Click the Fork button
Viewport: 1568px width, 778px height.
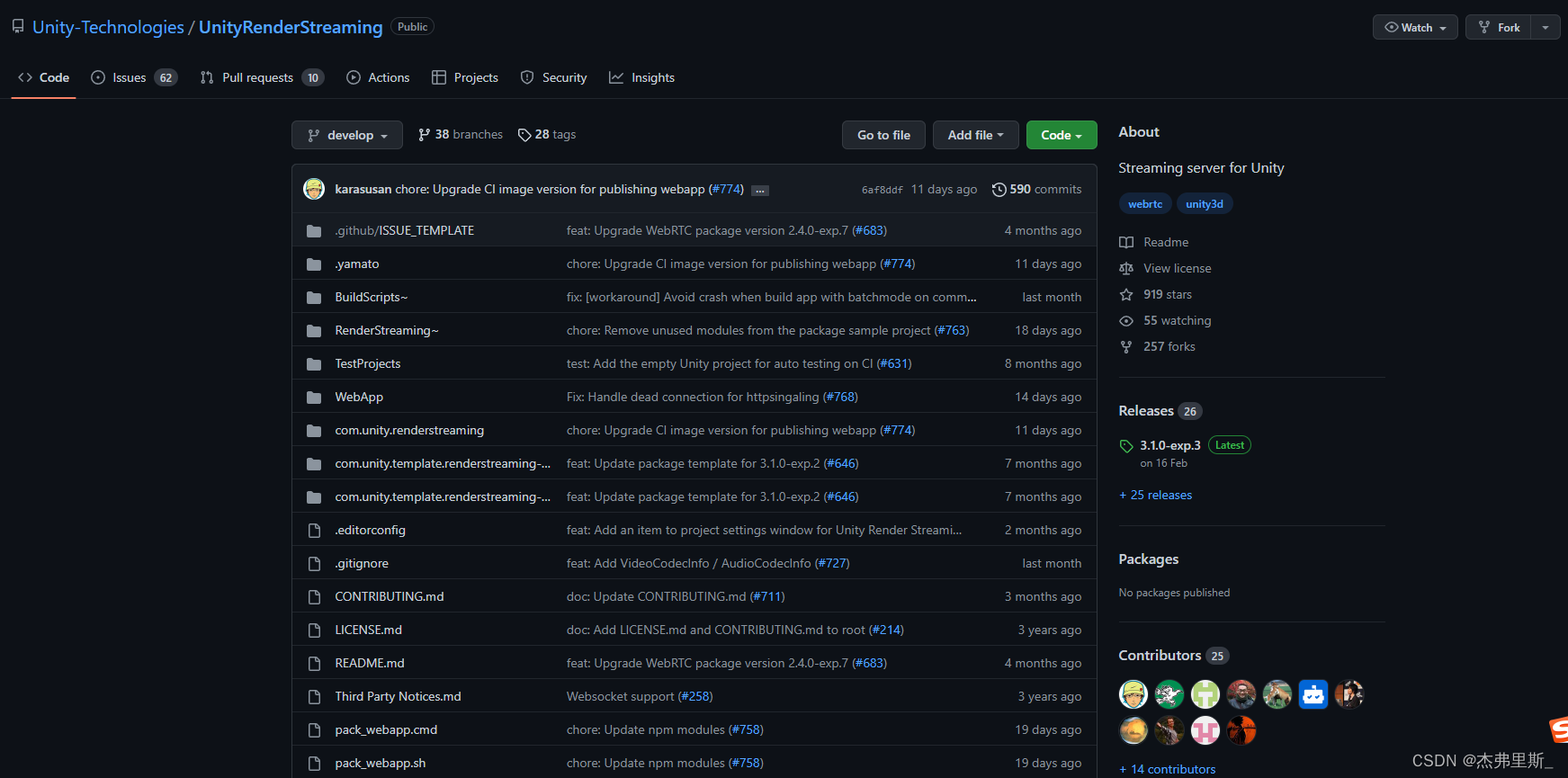tap(1499, 27)
